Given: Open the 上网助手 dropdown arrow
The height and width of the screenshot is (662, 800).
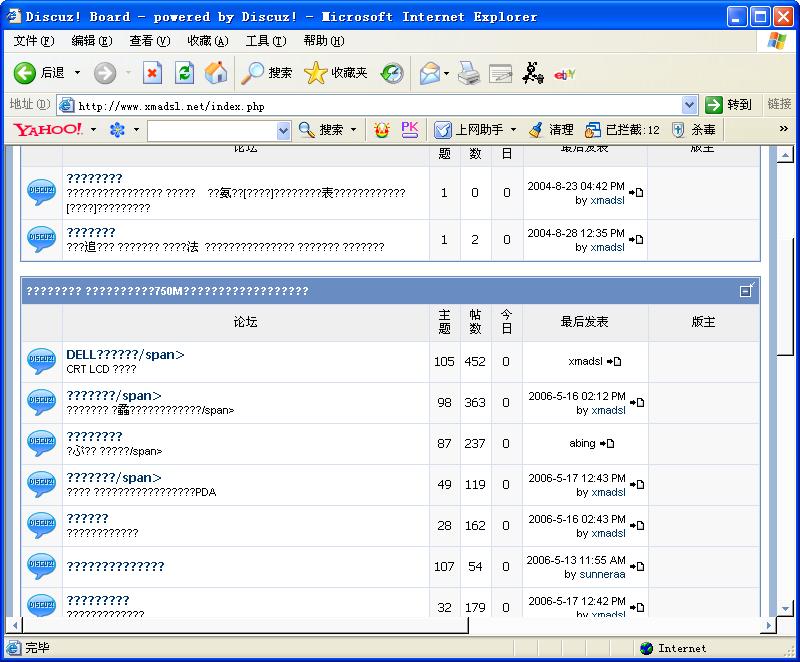Looking at the screenshot, I should 513,130.
